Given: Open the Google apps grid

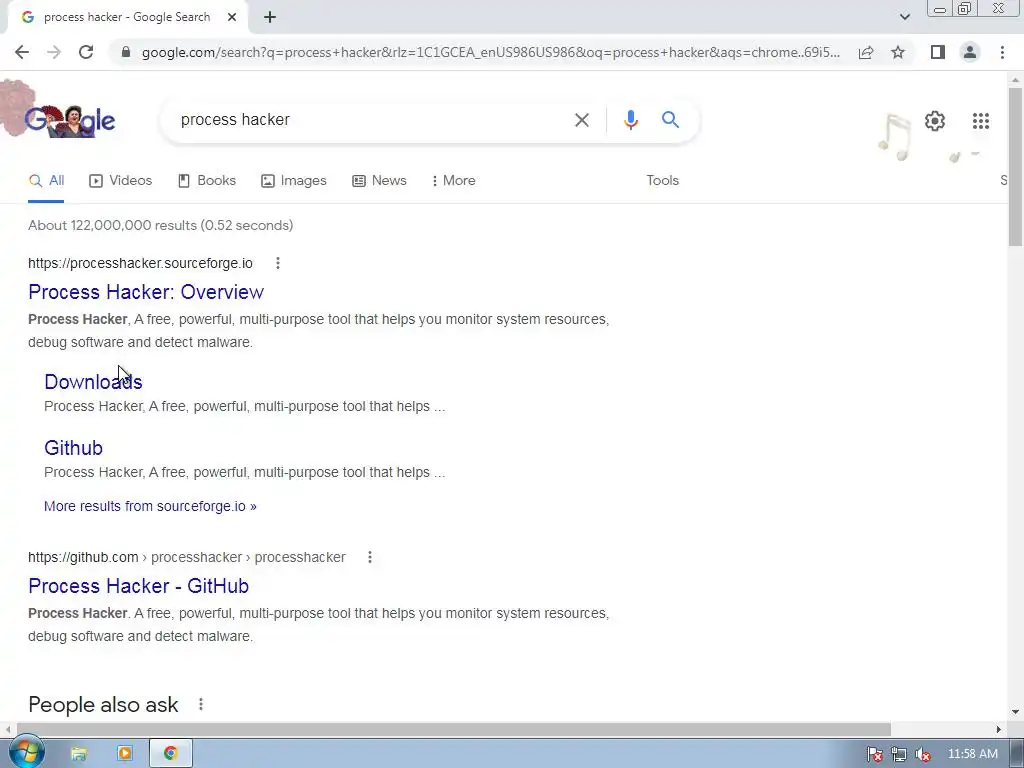Looking at the screenshot, I should (980, 121).
